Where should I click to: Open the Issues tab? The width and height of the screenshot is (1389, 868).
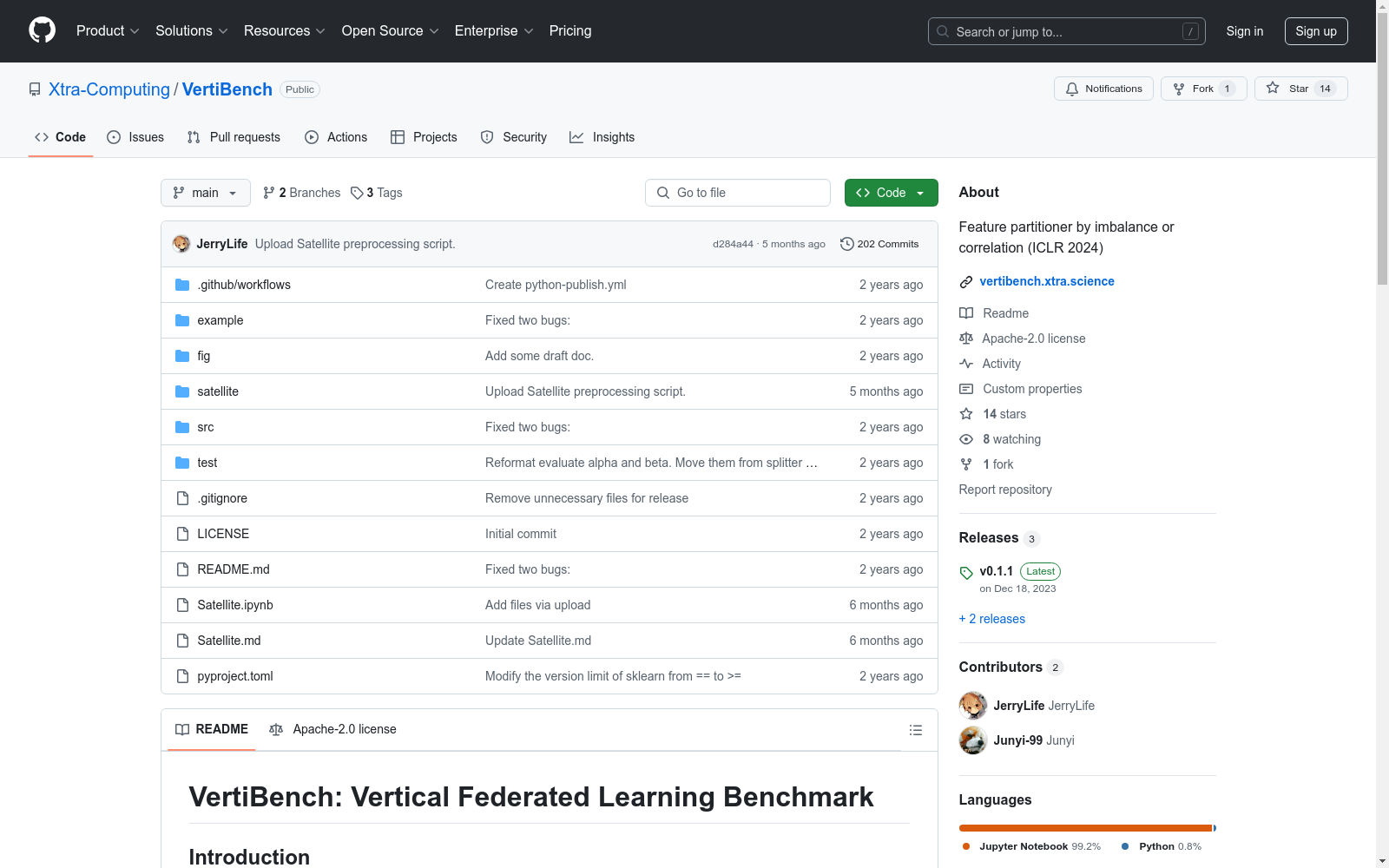tap(135, 137)
